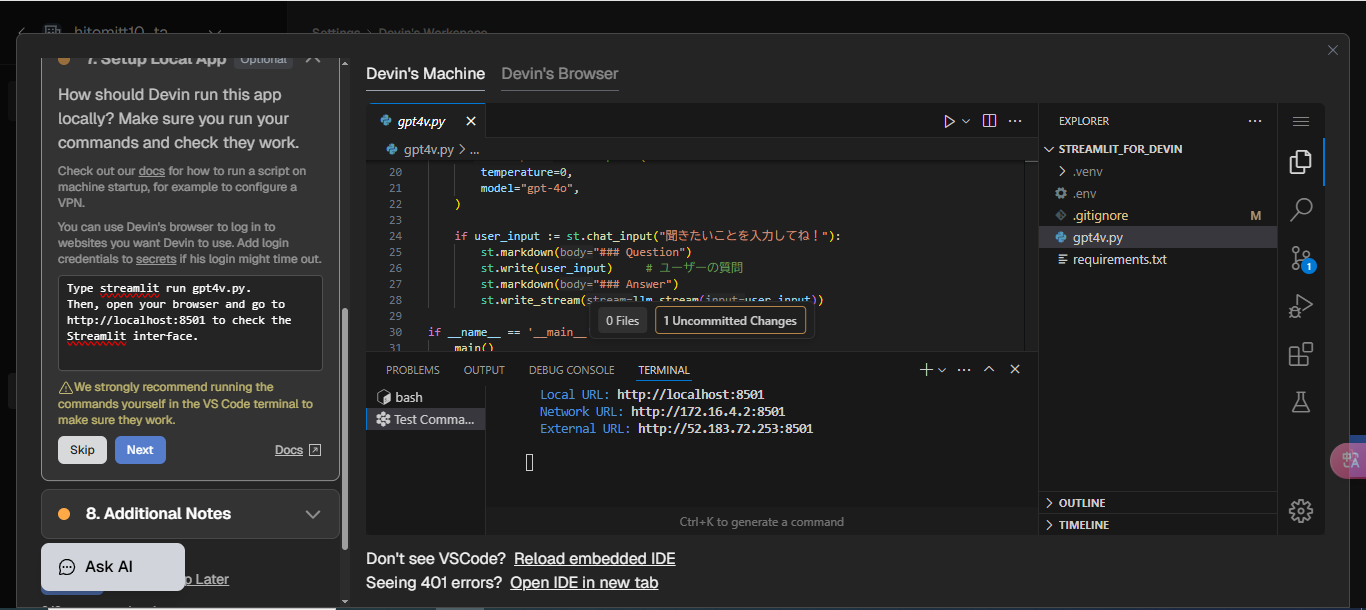Viewport: 1366px width, 610px height.
Task: Follow the secrets link in instructions
Action: (156, 259)
